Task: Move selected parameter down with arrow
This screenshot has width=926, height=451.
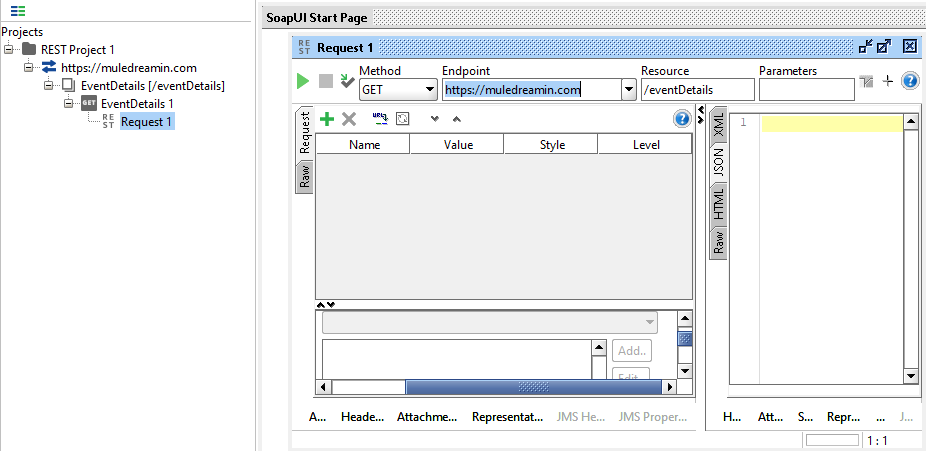Action: 434,119
